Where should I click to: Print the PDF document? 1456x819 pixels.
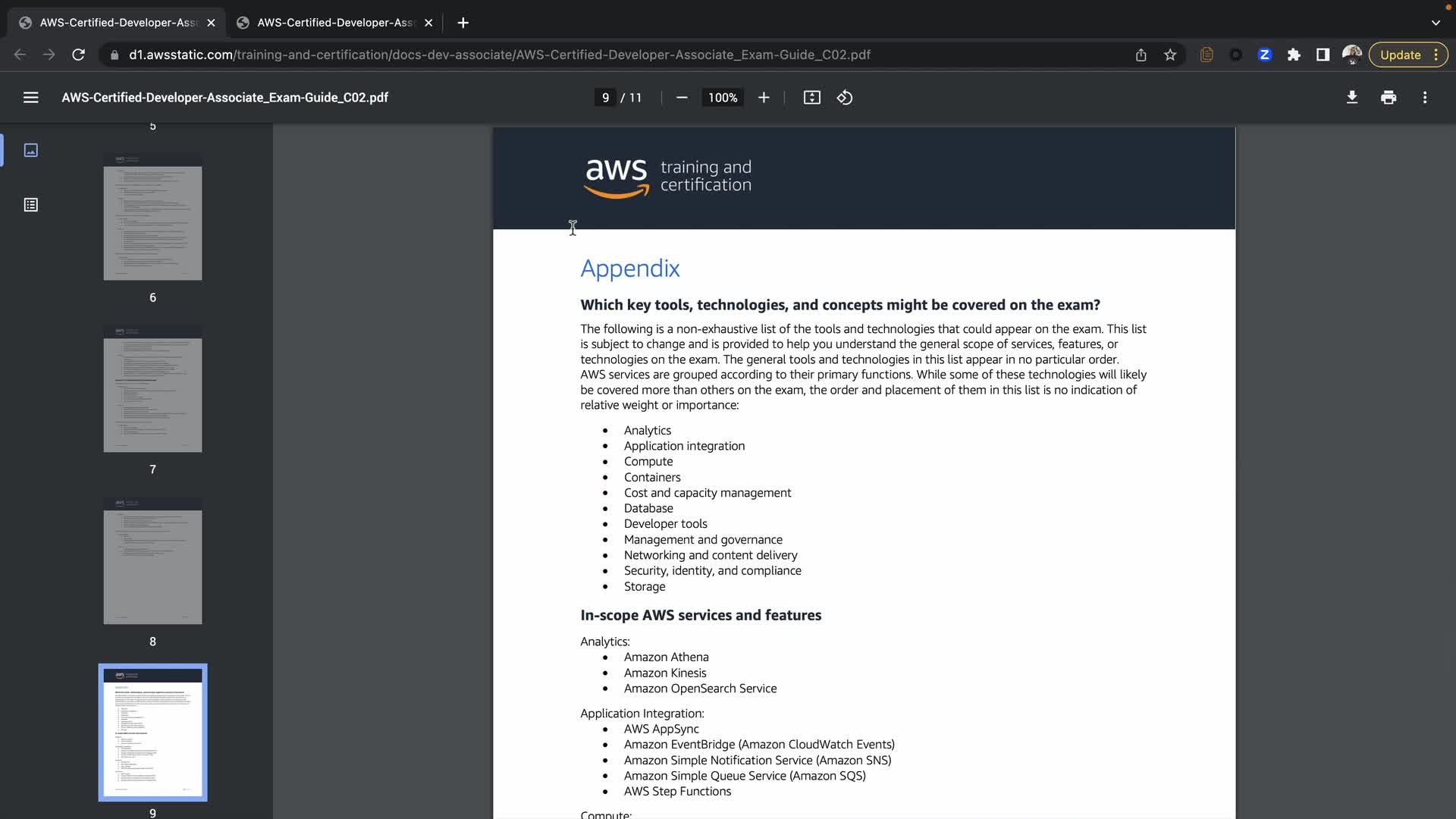[x=1389, y=97]
